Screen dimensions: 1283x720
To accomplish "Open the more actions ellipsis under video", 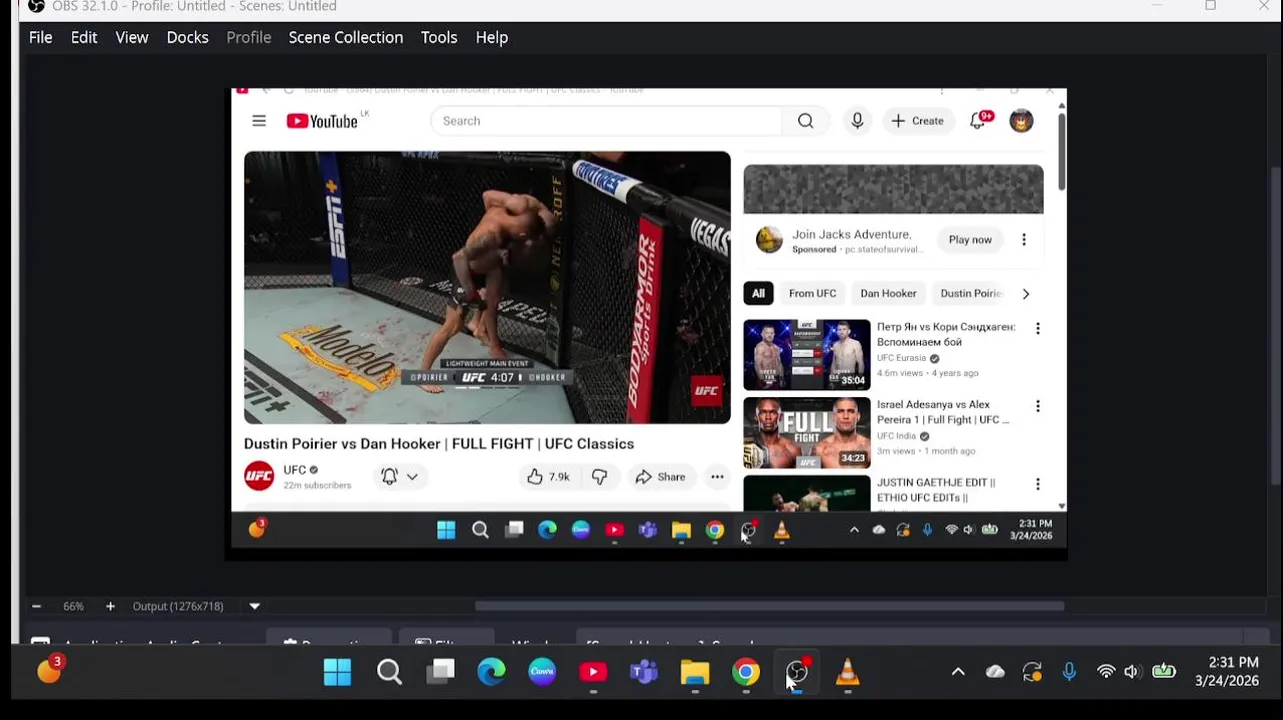I will click(717, 477).
